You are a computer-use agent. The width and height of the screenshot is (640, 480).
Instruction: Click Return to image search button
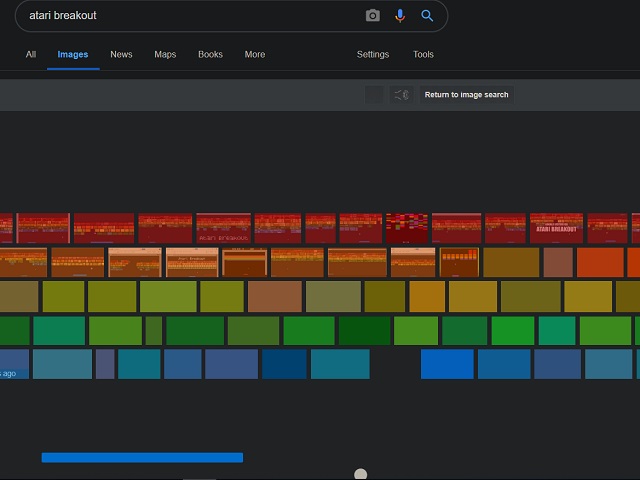pyautogui.click(x=467, y=95)
